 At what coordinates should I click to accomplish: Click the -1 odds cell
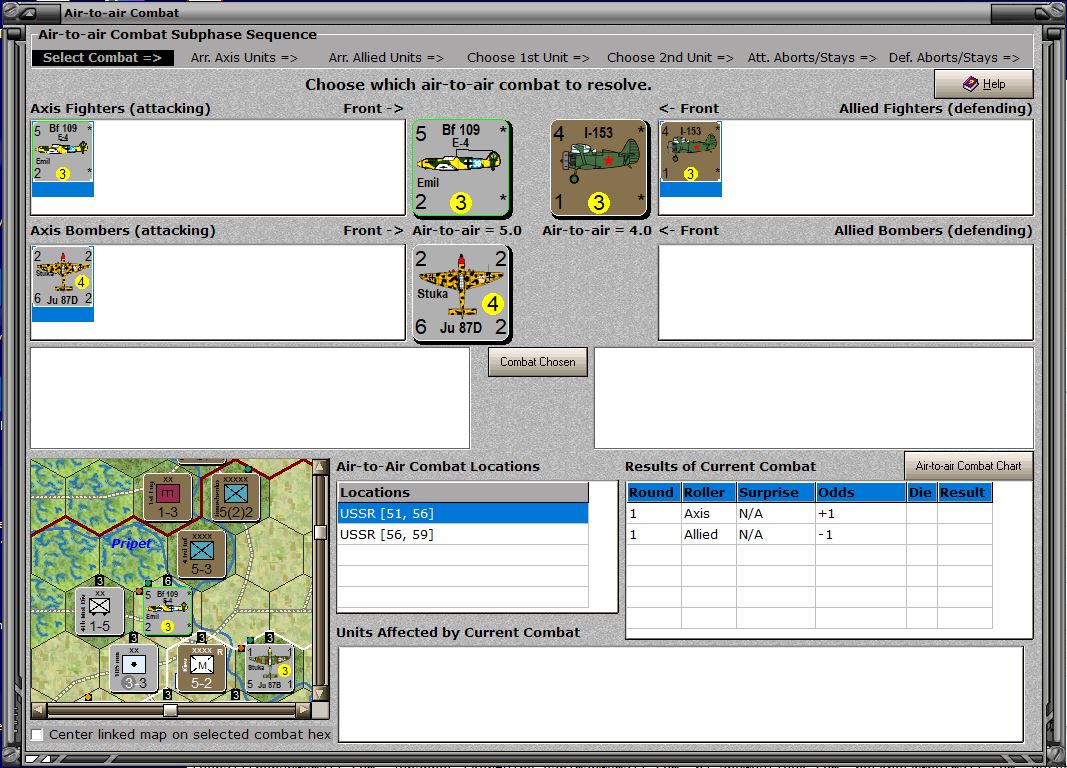click(861, 535)
